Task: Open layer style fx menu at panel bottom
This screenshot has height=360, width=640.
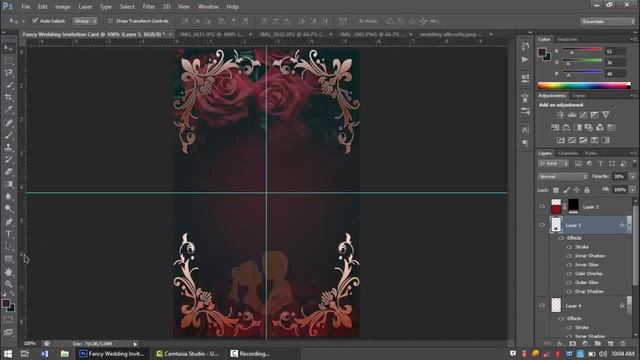Action: [560, 344]
